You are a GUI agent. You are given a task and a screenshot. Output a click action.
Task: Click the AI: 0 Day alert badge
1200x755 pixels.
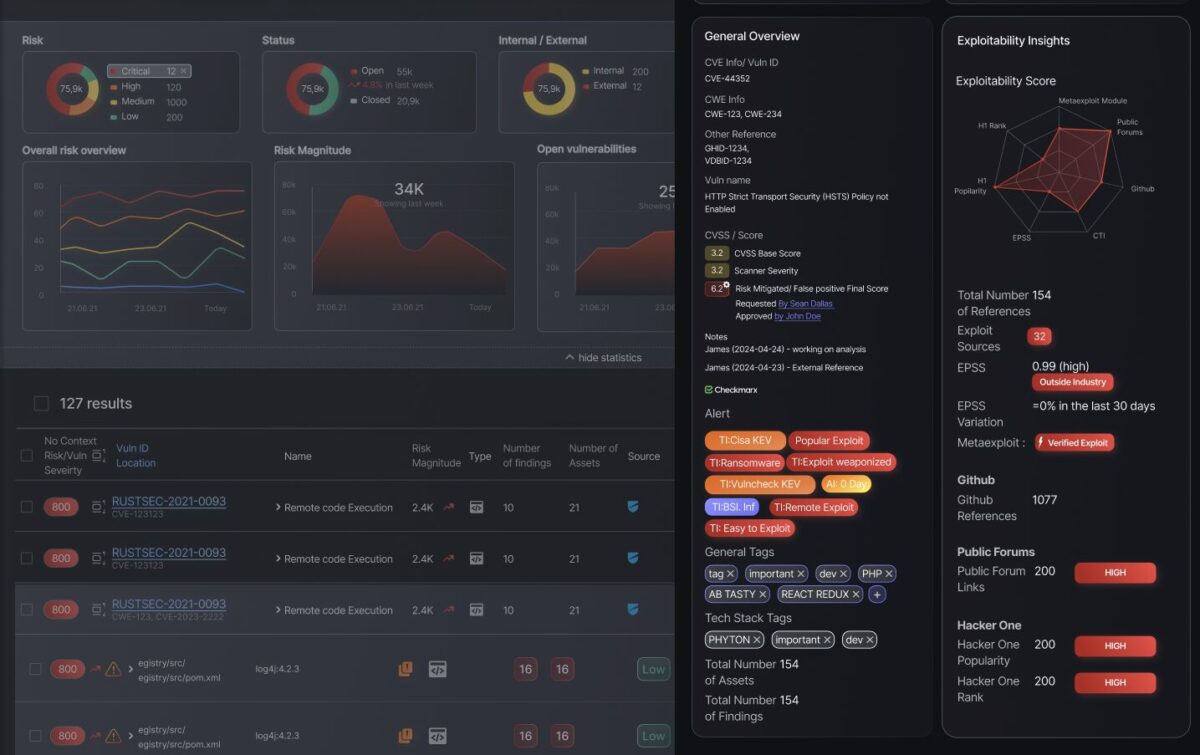point(846,485)
